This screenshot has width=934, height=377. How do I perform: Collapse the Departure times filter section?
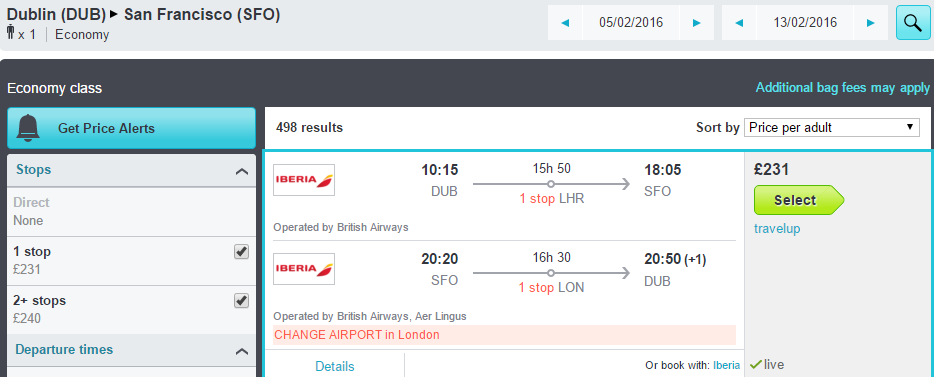(241, 351)
